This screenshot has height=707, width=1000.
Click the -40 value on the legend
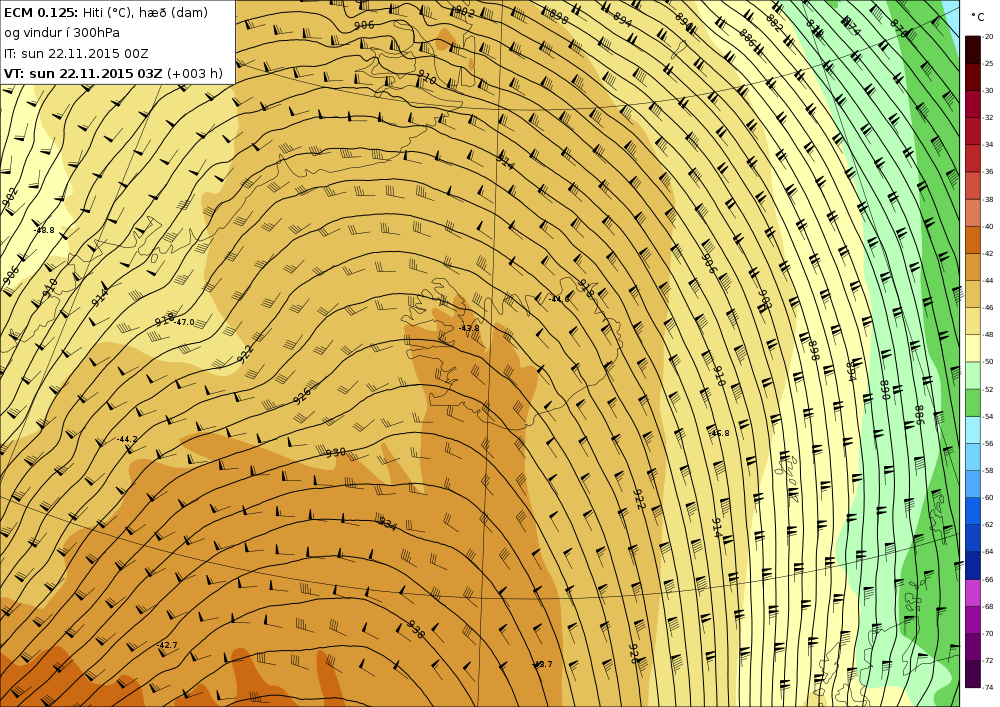[x=988, y=226]
